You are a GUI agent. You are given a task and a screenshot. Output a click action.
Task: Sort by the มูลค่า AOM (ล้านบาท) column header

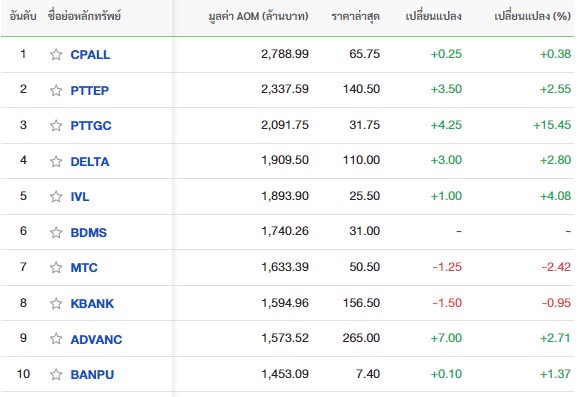pyautogui.click(x=258, y=16)
